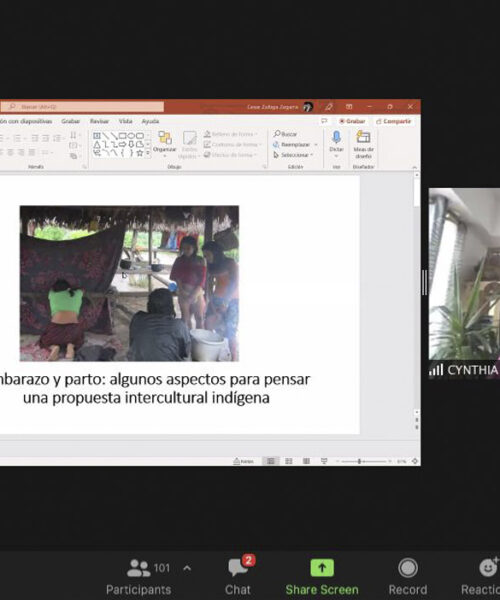The width and height of the screenshot is (500, 600).
Task: Click the Buscar find tool
Action: coord(285,134)
